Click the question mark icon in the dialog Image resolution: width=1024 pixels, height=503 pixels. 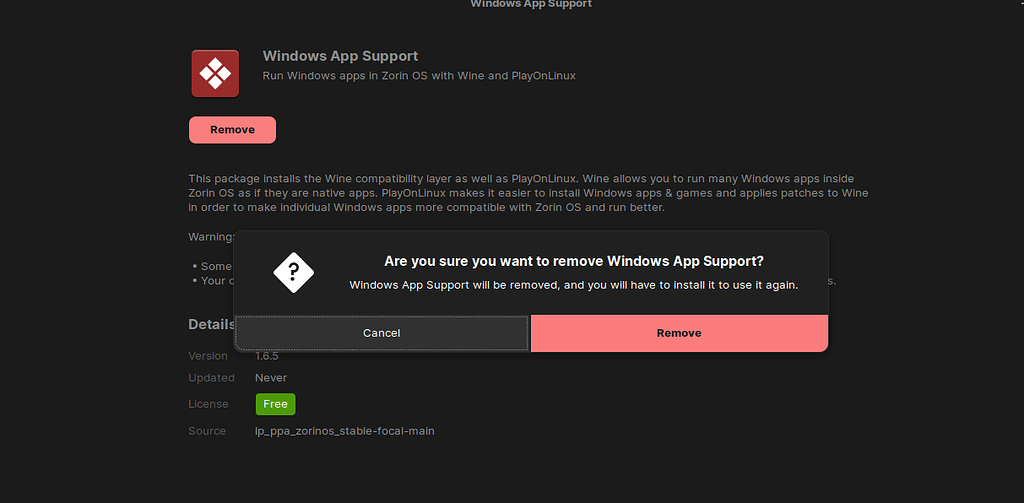pos(293,270)
